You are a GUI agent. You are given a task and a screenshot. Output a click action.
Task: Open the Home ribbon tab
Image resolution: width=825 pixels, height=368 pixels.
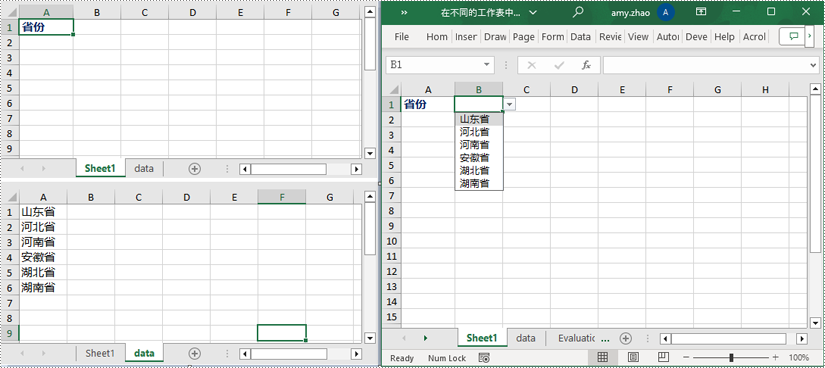tap(437, 37)
